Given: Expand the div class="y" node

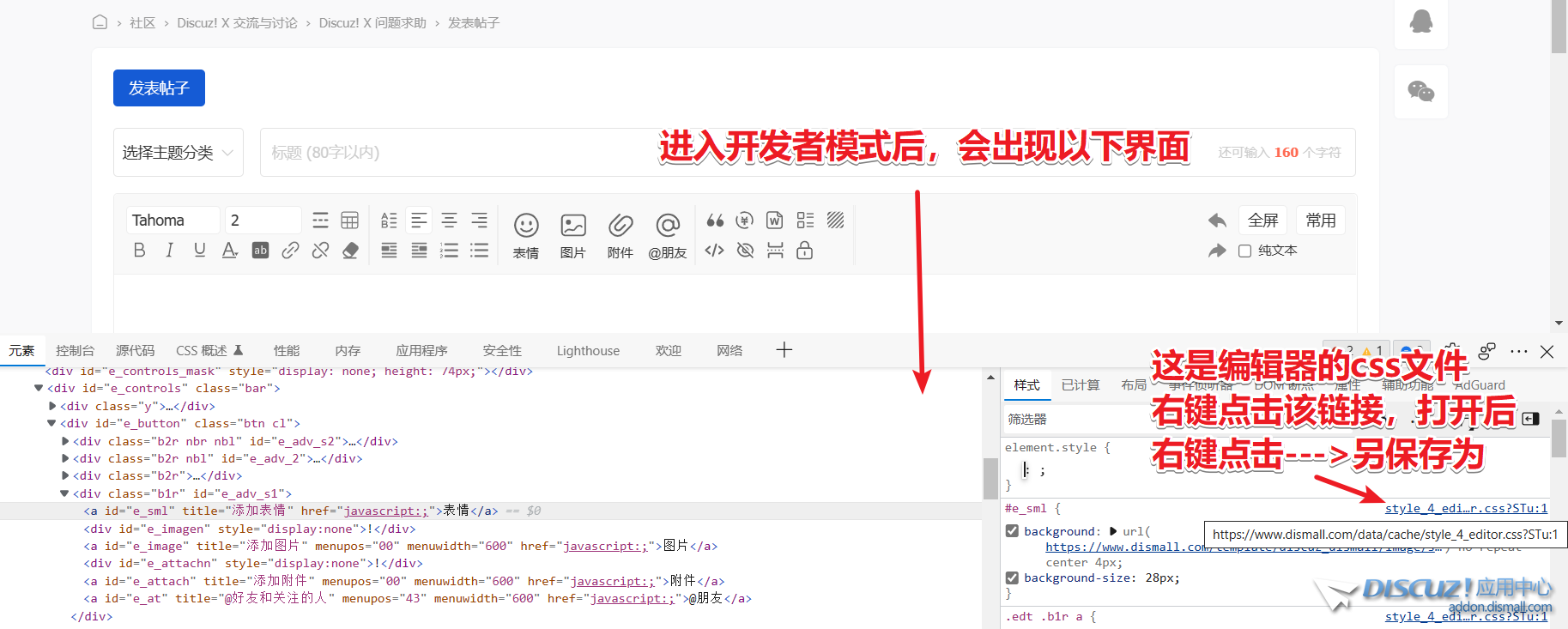Looking at the screenshot, I should tap(52, 406).
